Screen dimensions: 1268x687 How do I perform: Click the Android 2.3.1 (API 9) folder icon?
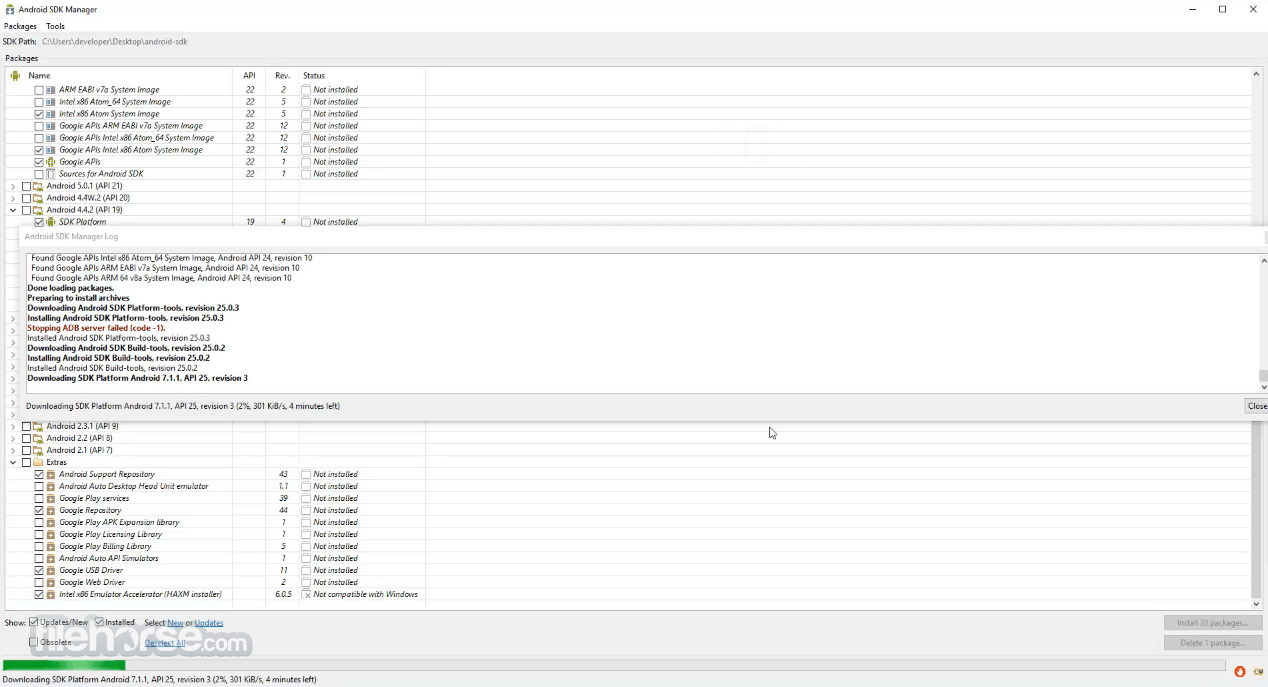(x=38, y=426)
